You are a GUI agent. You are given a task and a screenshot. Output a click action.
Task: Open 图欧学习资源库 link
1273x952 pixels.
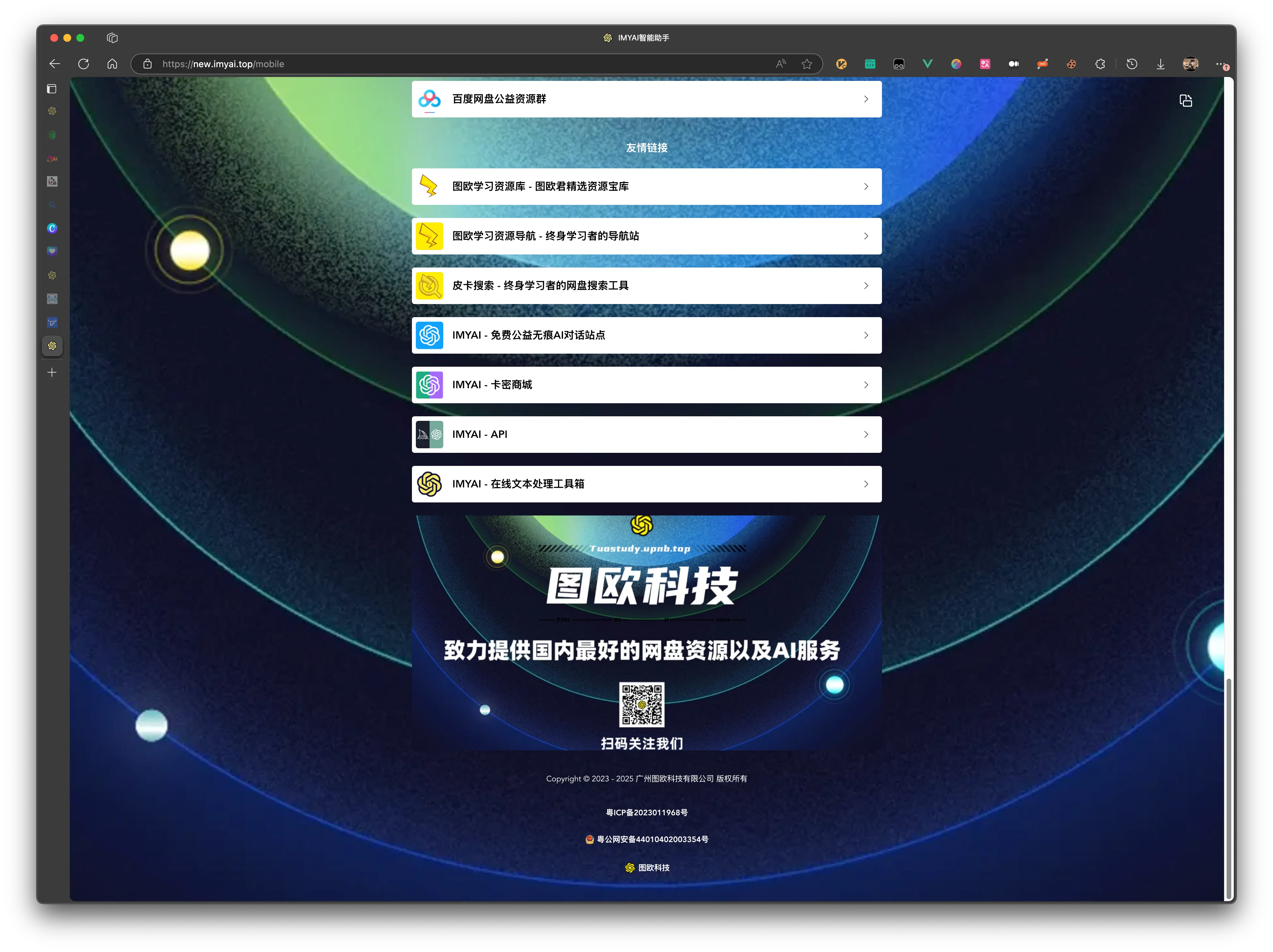(x=646, y=186)
